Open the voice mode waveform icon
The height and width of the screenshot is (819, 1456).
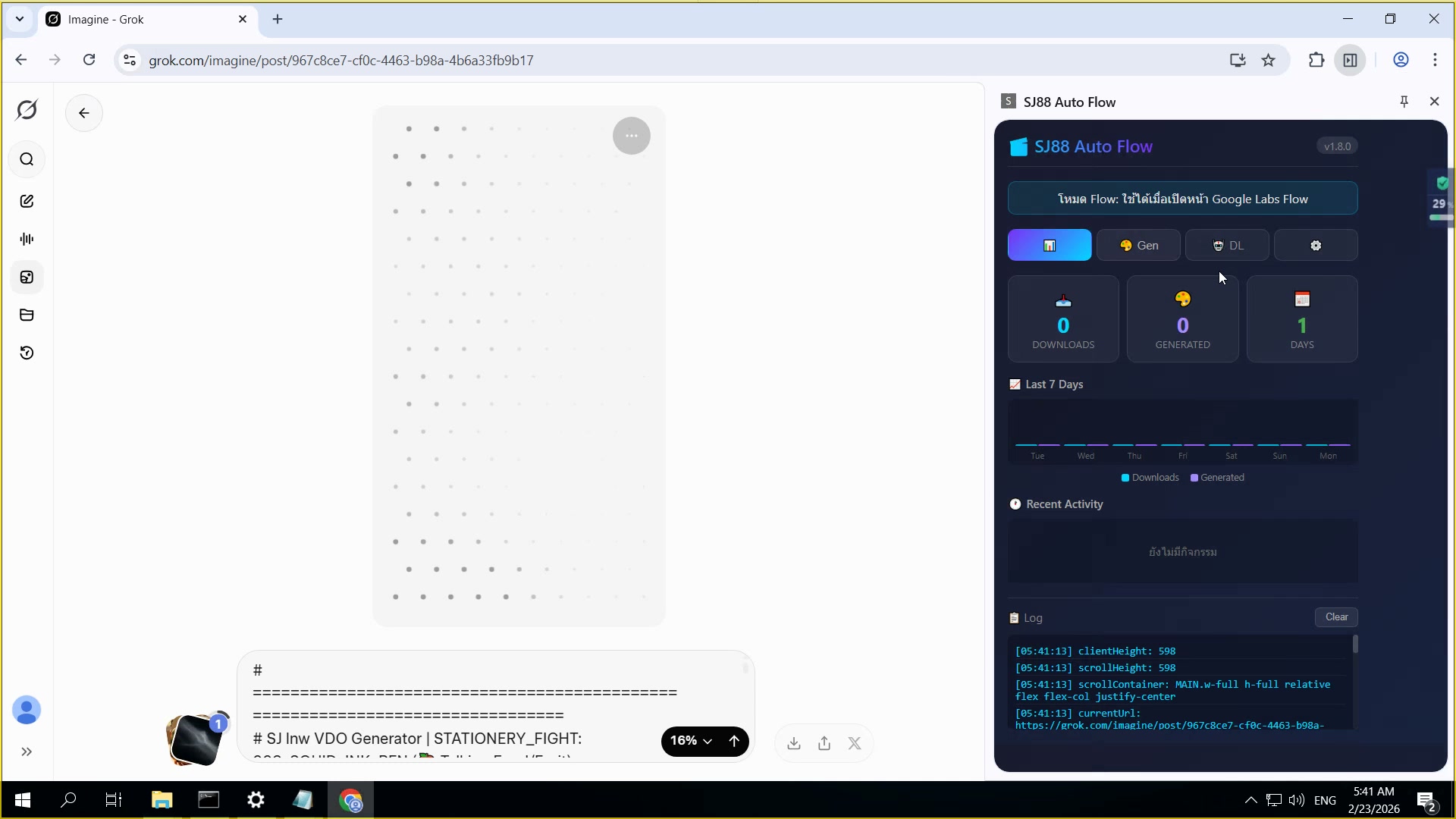coord(27,239)
